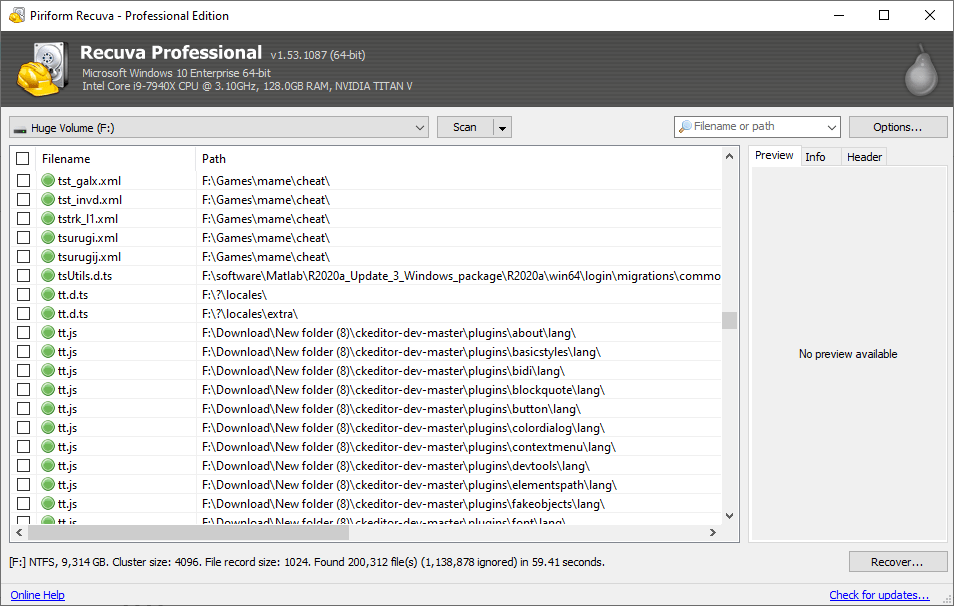Click the horizontal scrollbar left arrow
Viewport: 954px width, 606px height.
tap(19, 532)
